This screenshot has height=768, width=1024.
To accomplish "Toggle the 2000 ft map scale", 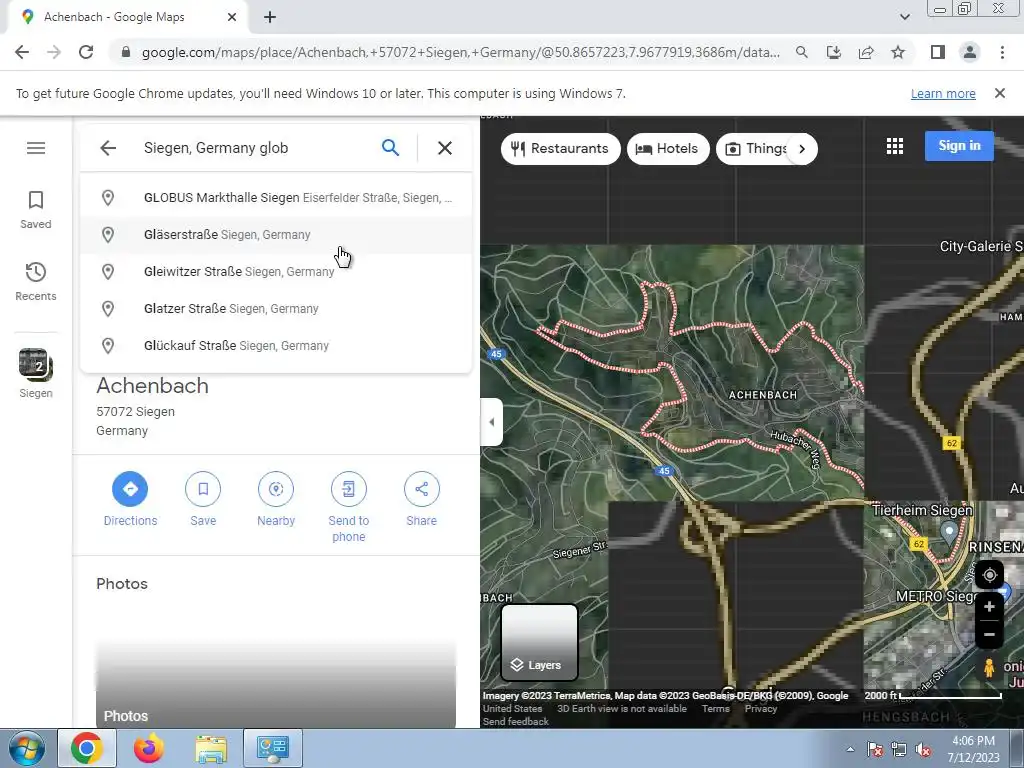I will click(x=933, y=696).
